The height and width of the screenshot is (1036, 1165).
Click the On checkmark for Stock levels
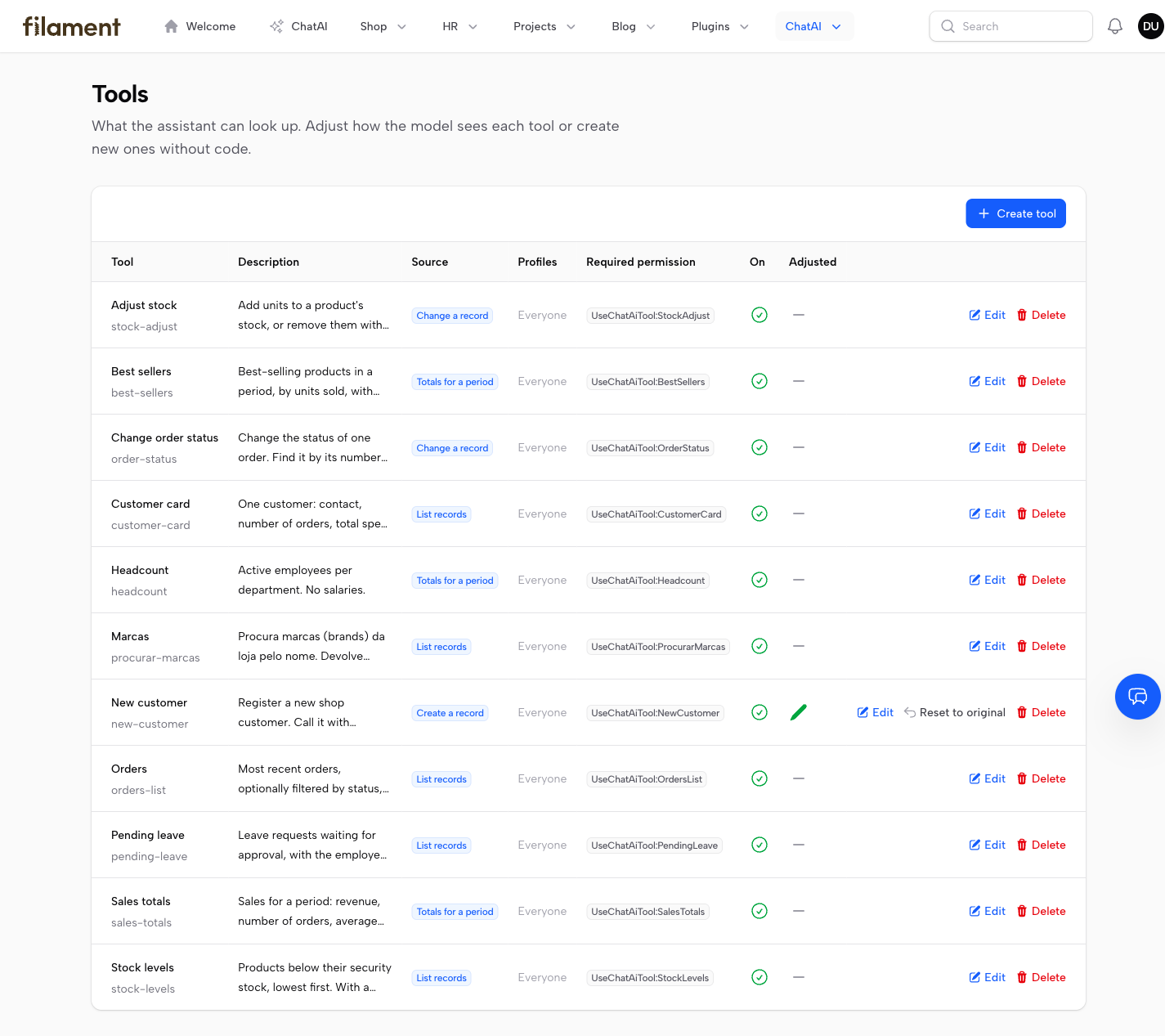pos(759,977)
